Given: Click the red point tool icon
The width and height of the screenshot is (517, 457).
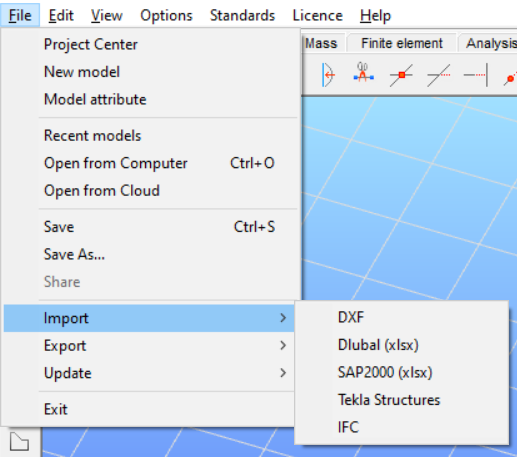Looking at the screenshot, I should [511, 78].
